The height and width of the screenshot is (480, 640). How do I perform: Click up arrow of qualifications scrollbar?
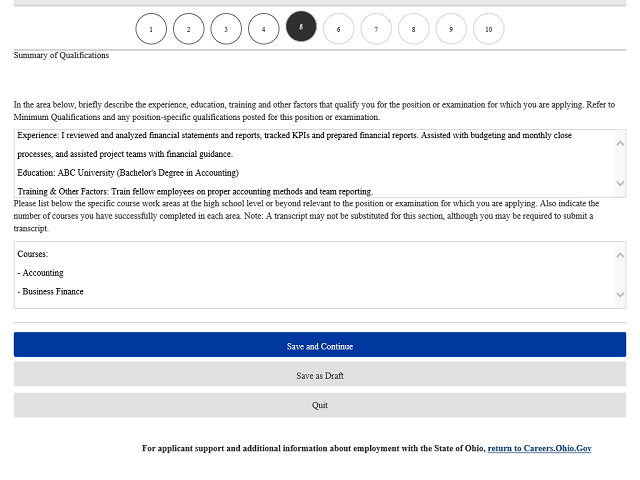pyautogui.click(x=620, y=143)
